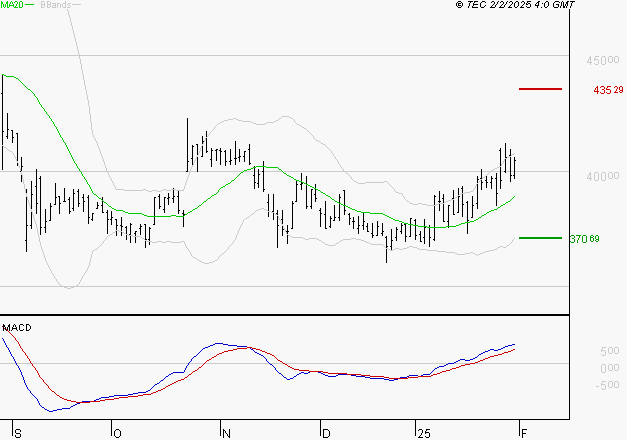Image resolution: width=627 pixels, height=440 pixels.
Task: Click the D month marker on time axis
Action: point(326,433)
